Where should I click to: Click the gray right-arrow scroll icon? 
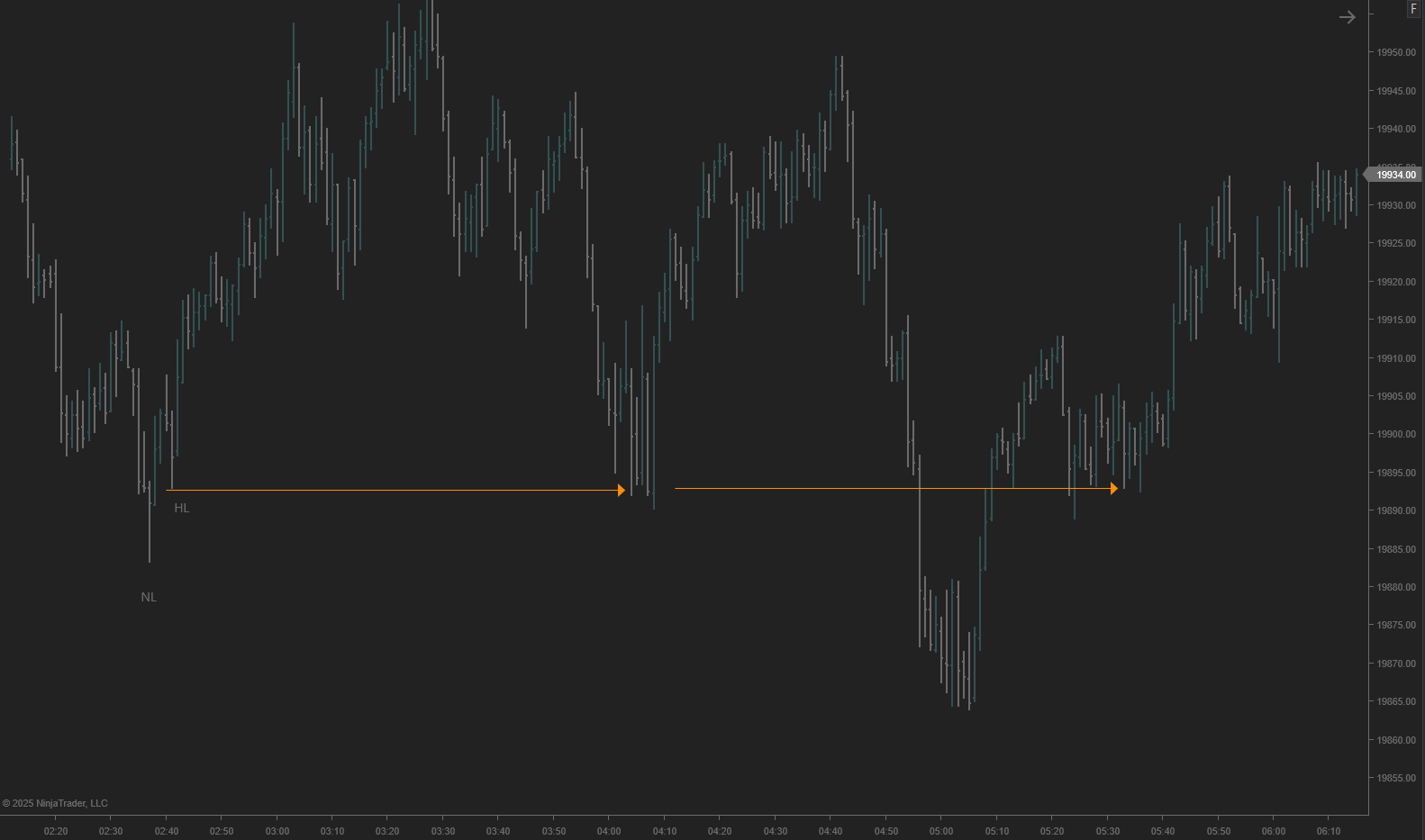pyautogui.click(x=1347, y=17)
